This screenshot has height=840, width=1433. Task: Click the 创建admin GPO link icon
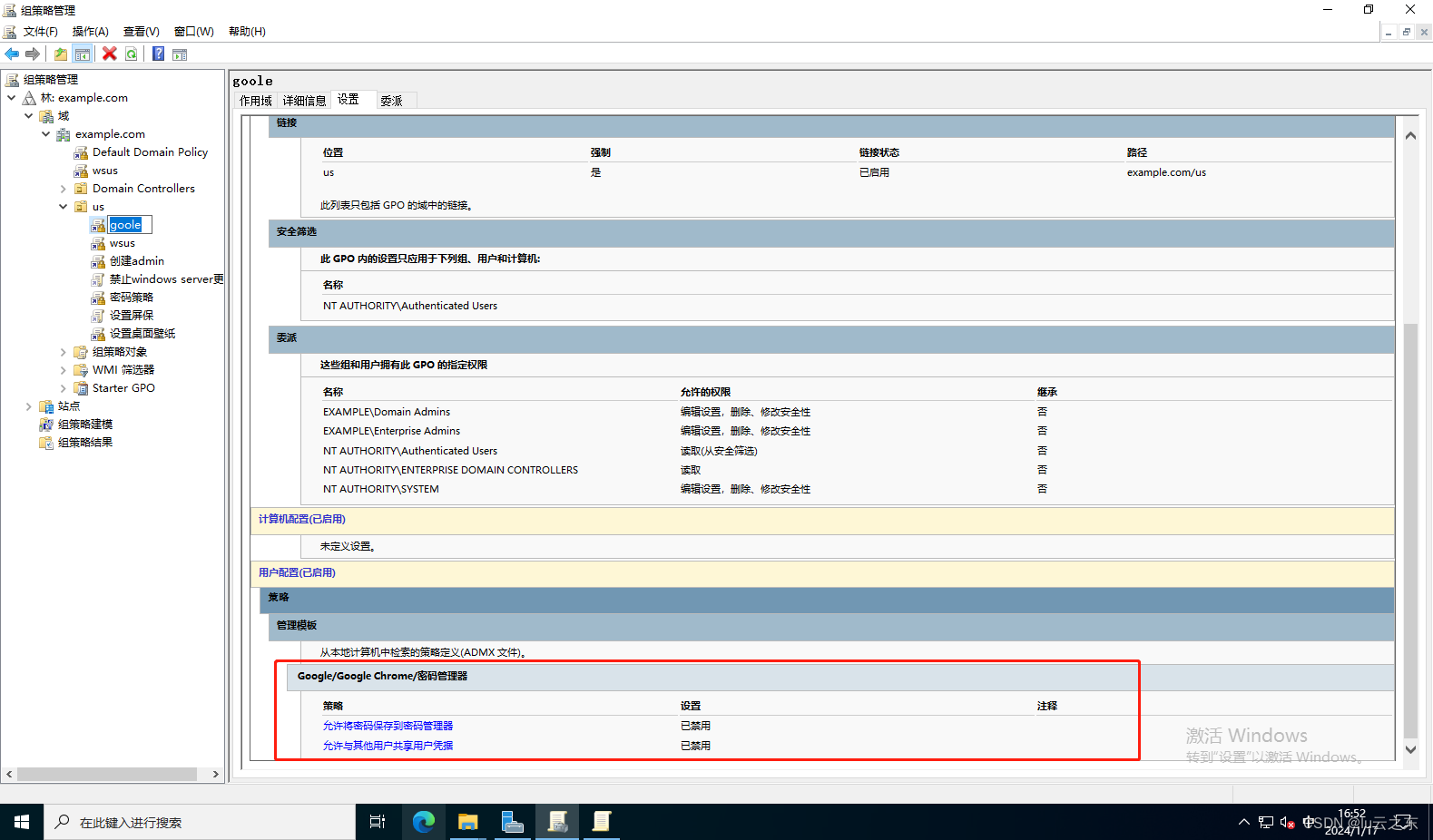point(98,261)
